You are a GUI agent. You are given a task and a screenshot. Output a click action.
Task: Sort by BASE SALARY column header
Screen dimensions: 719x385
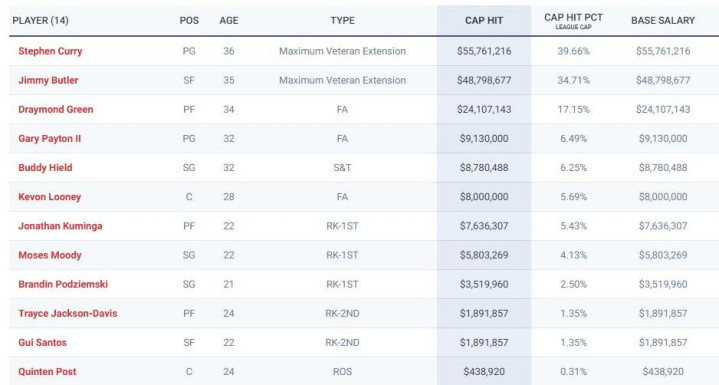pos(663,21)
